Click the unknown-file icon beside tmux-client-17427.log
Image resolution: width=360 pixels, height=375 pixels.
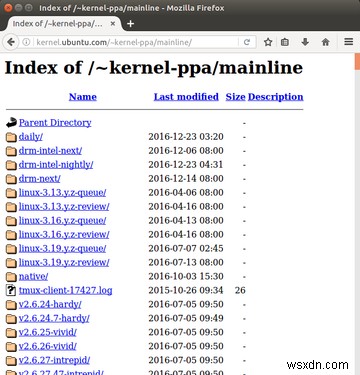point(11,291)
